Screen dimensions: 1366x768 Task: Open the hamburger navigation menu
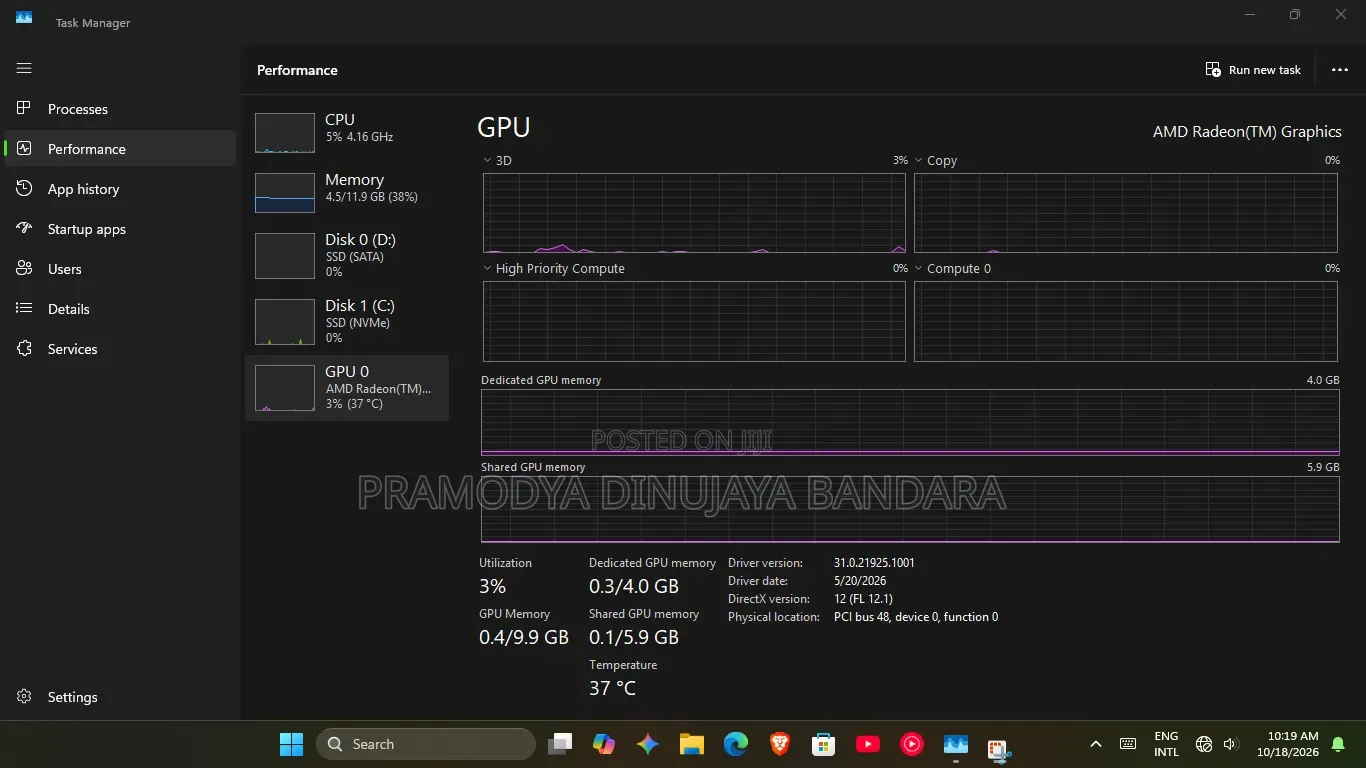[x=24, y=68]
